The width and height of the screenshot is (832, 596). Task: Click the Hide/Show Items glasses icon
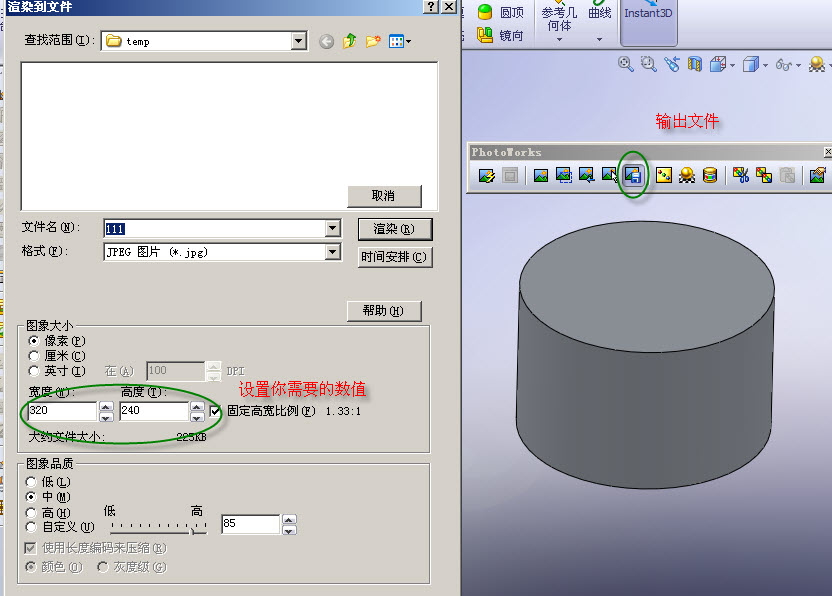783,65
